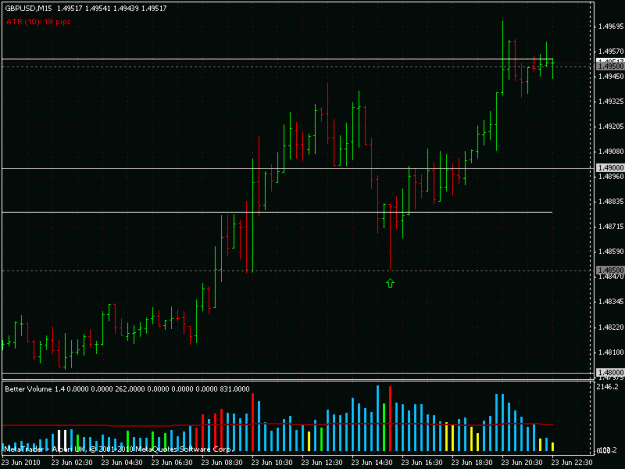Click the 1.49080 price axis label

[611, 151]
